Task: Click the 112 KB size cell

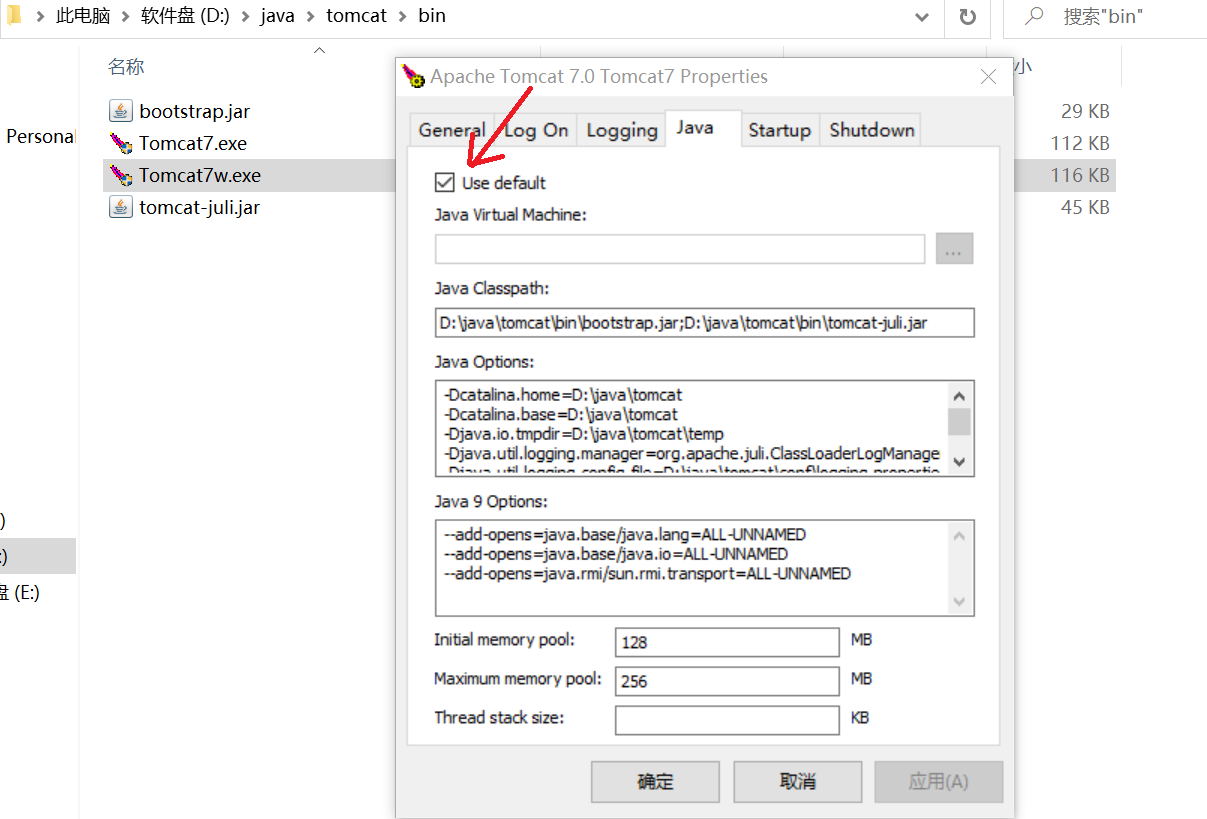Action: click(1080, 143)
